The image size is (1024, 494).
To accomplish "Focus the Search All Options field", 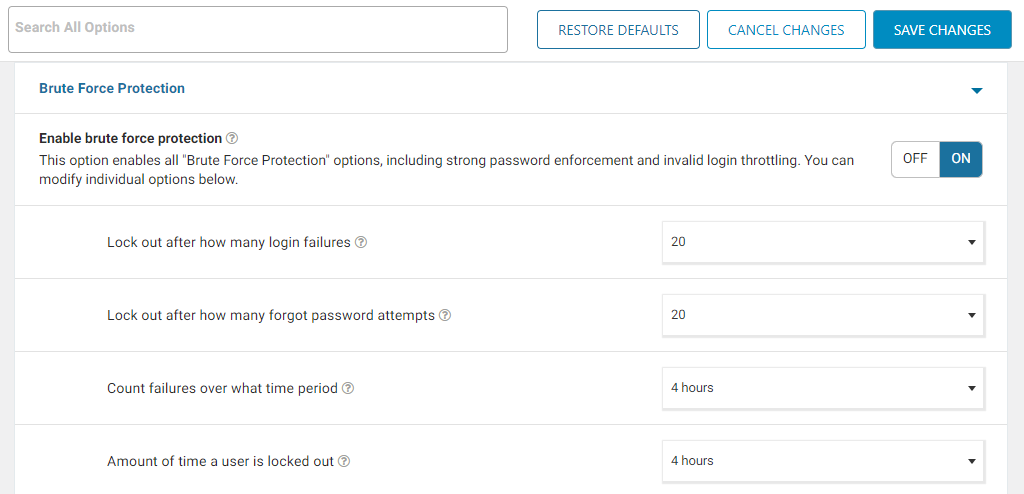I will tap(258, 29).
